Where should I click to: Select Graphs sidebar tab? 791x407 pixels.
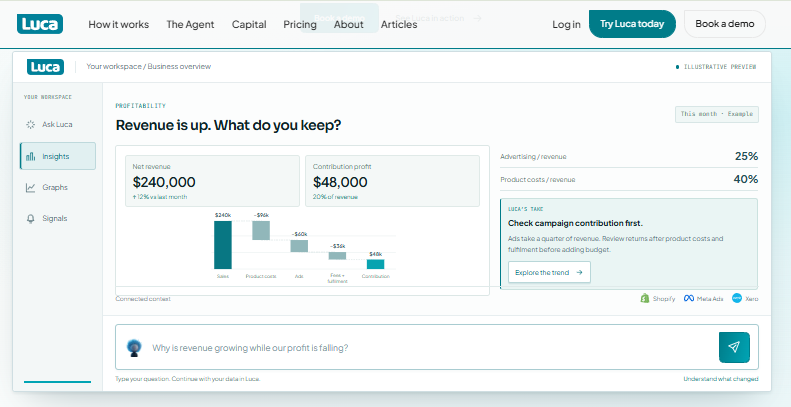point(58,188)
